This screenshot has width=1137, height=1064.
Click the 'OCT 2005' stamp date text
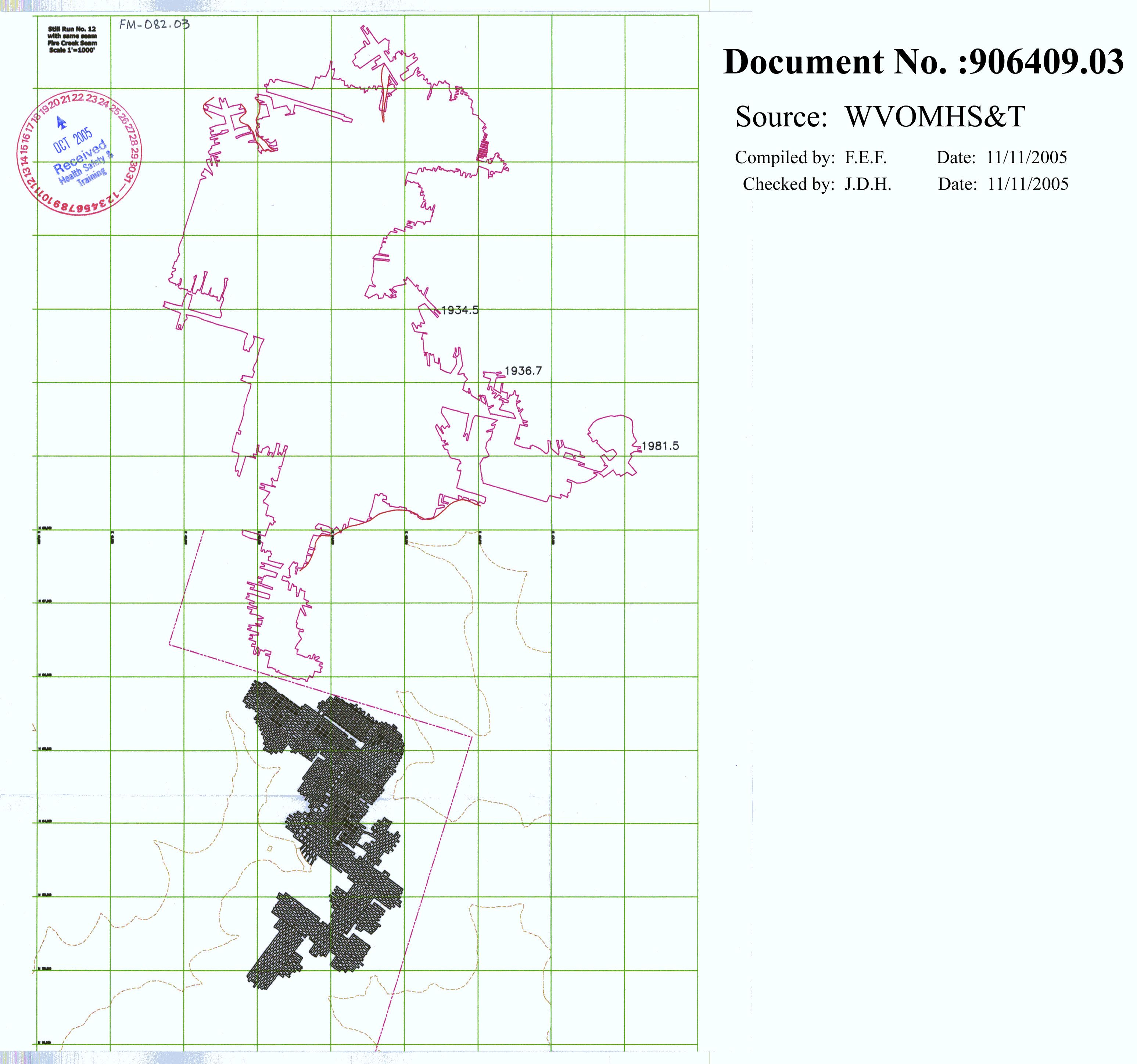coord(73,140)
